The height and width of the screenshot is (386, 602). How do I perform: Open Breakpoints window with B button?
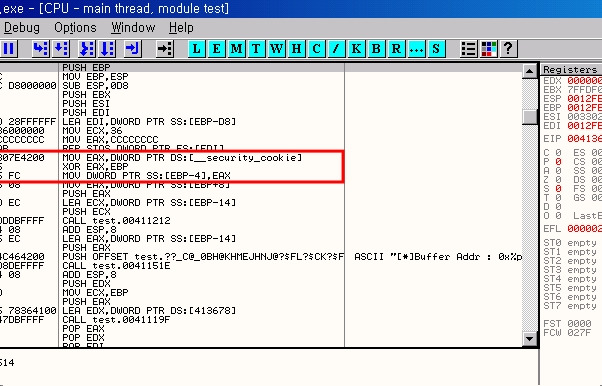click(376, 49)
